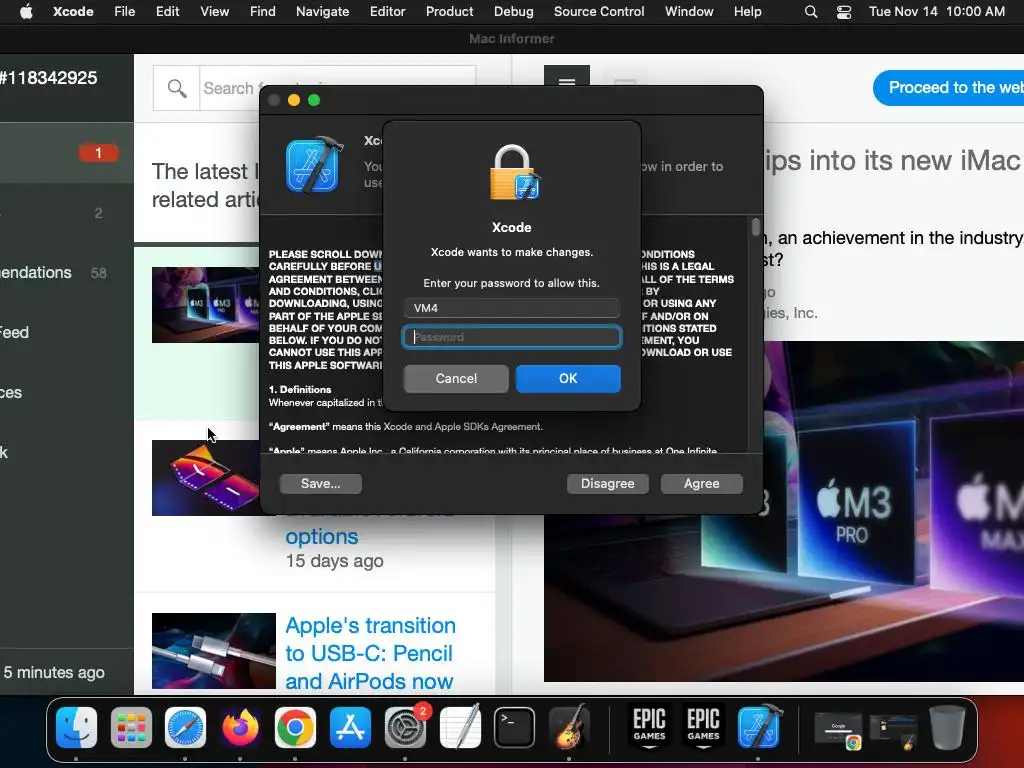
Task: Open System Settings with update badge
Action: [x=406, y=727]
